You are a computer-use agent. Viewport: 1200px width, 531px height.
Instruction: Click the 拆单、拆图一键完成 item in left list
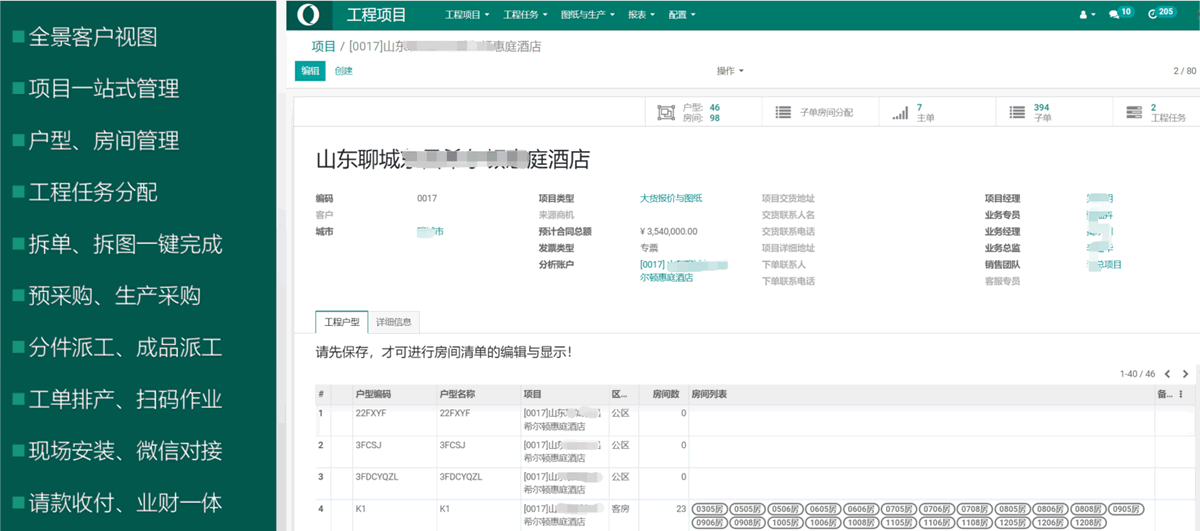(x=126, y=244)
